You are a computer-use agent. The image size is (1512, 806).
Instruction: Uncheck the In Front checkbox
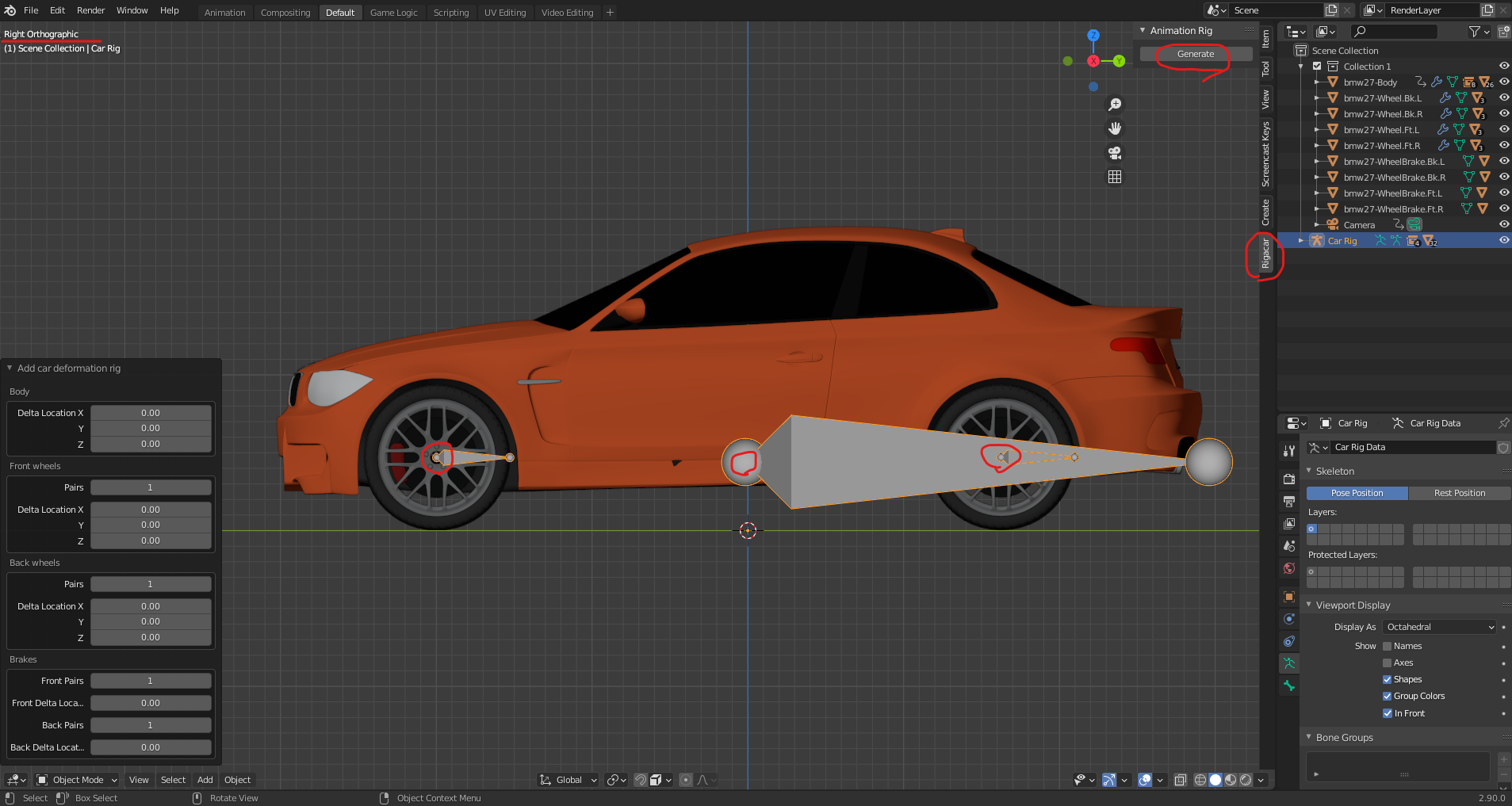[x=1388, y=713]
